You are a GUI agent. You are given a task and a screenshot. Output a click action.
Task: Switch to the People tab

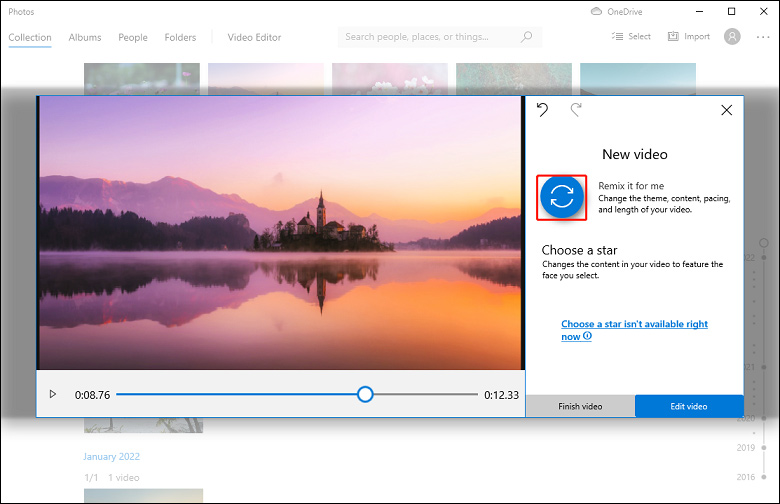coord(133,37)
